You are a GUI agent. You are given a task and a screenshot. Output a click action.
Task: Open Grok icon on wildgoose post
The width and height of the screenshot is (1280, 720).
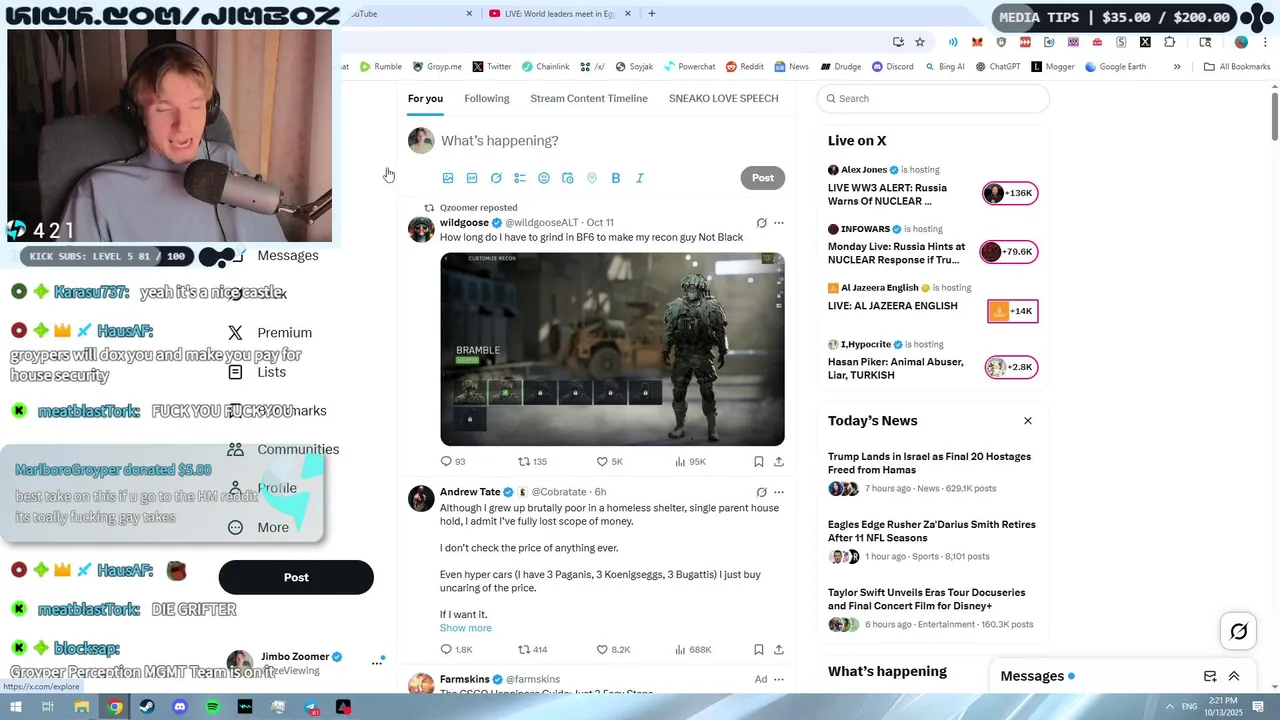click(x=761, y=223)
